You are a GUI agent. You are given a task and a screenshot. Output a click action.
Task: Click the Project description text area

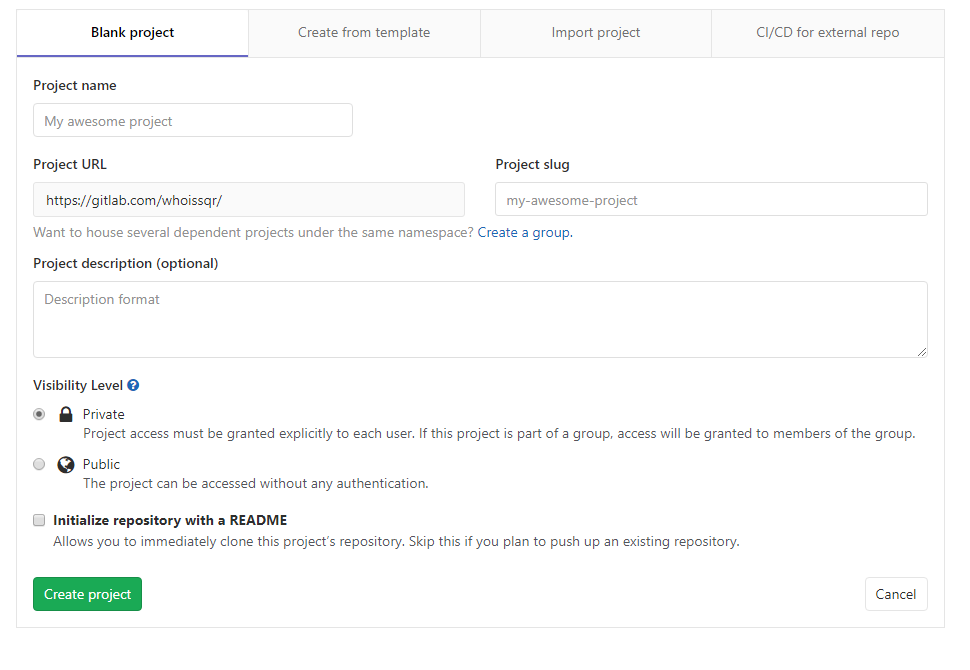(x=480, y=320)
